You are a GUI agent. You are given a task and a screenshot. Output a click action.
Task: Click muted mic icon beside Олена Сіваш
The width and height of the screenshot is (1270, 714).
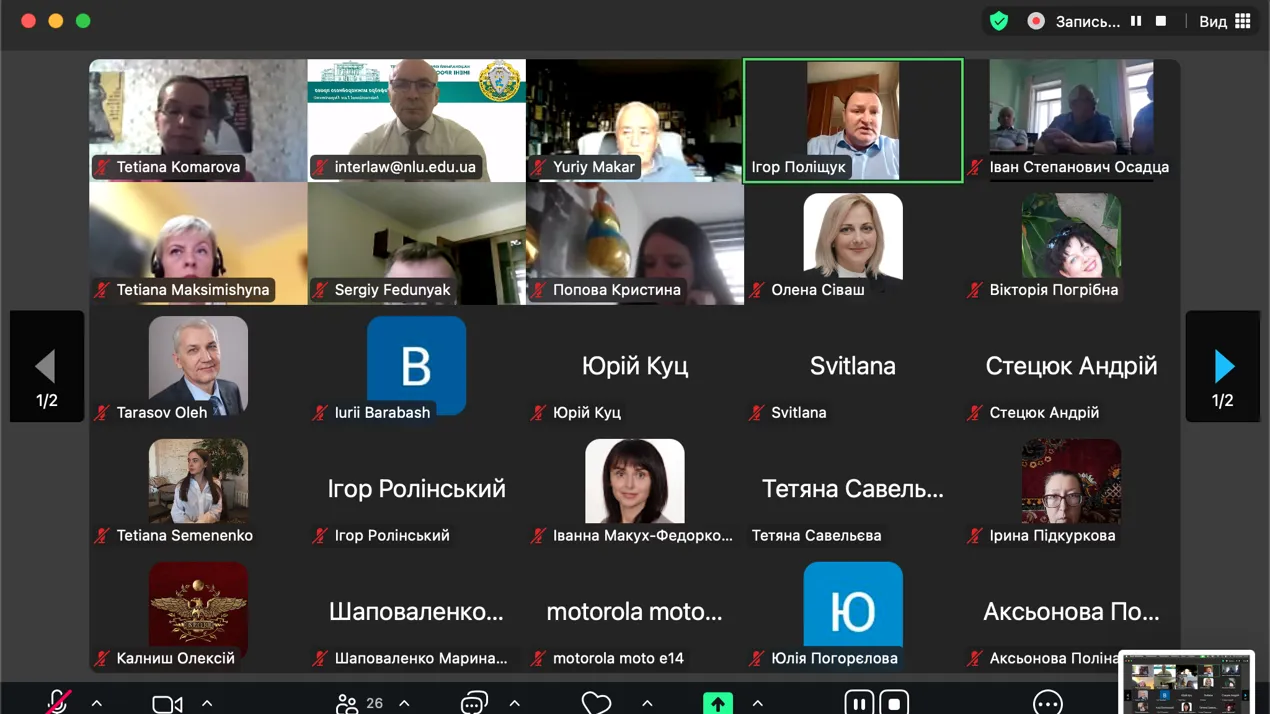[757, 290]
